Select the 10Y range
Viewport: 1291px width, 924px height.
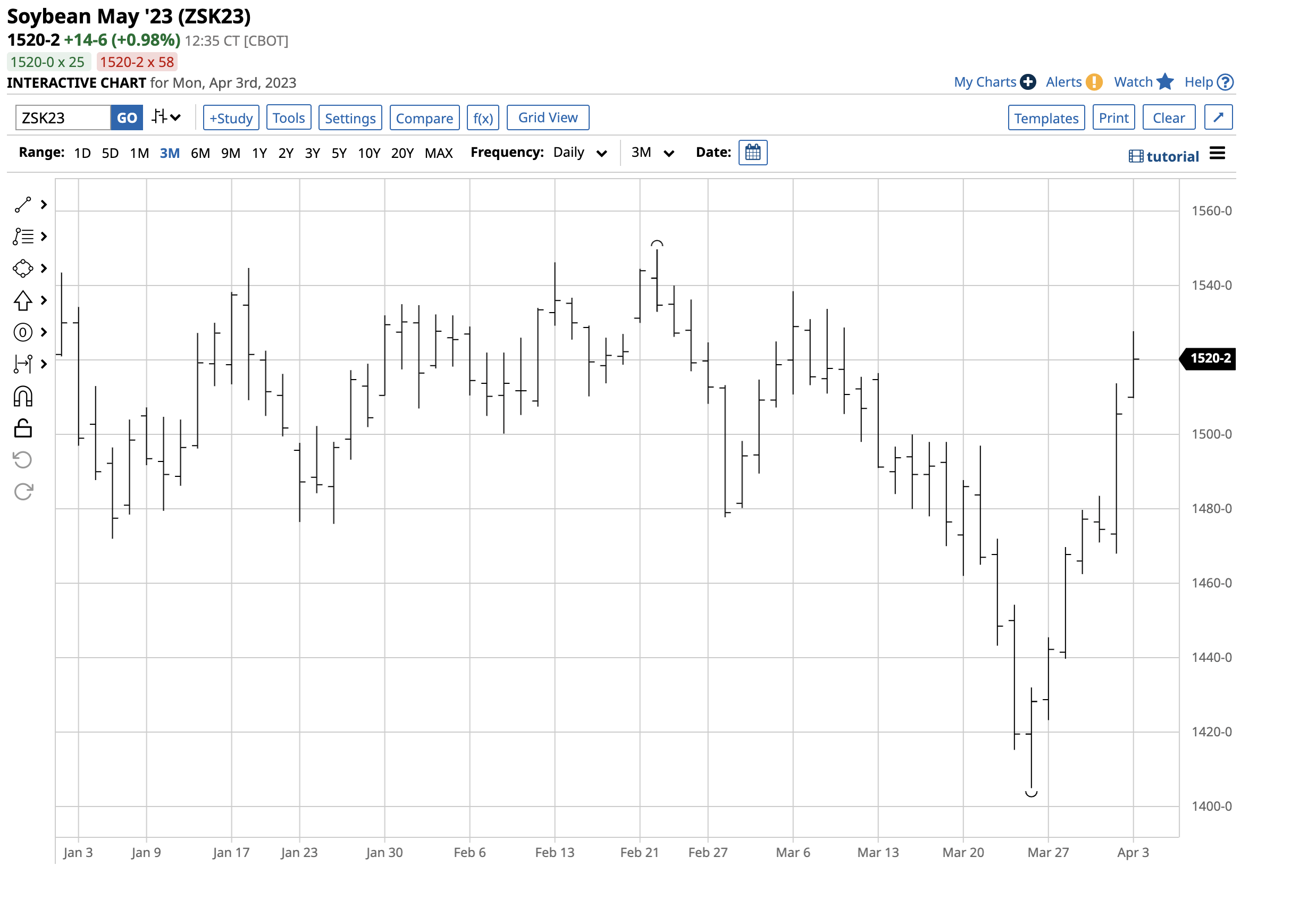[368, 153]
